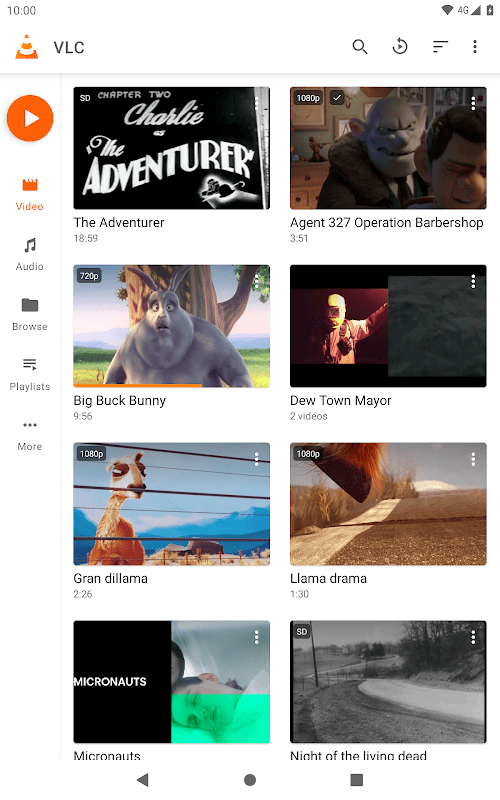Tap the Android back navigation button

tap(143, 780)
